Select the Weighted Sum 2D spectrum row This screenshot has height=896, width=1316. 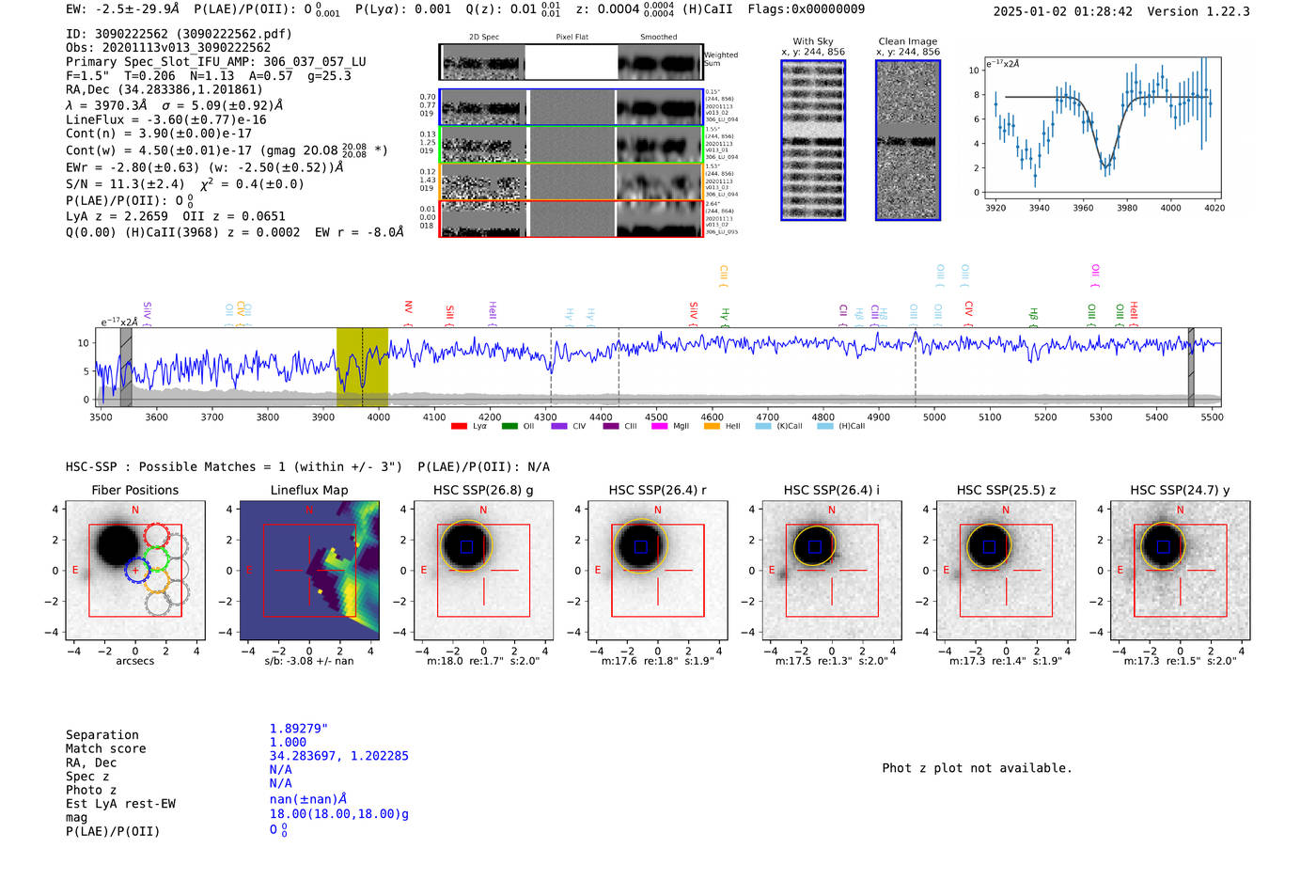[x=572, y=62]
